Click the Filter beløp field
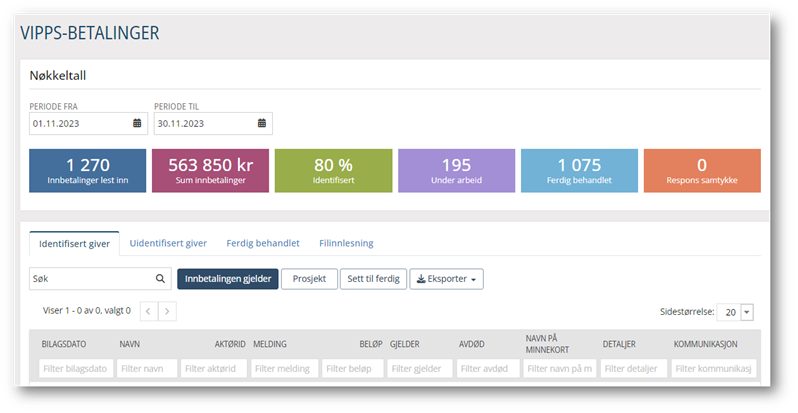 353,368
